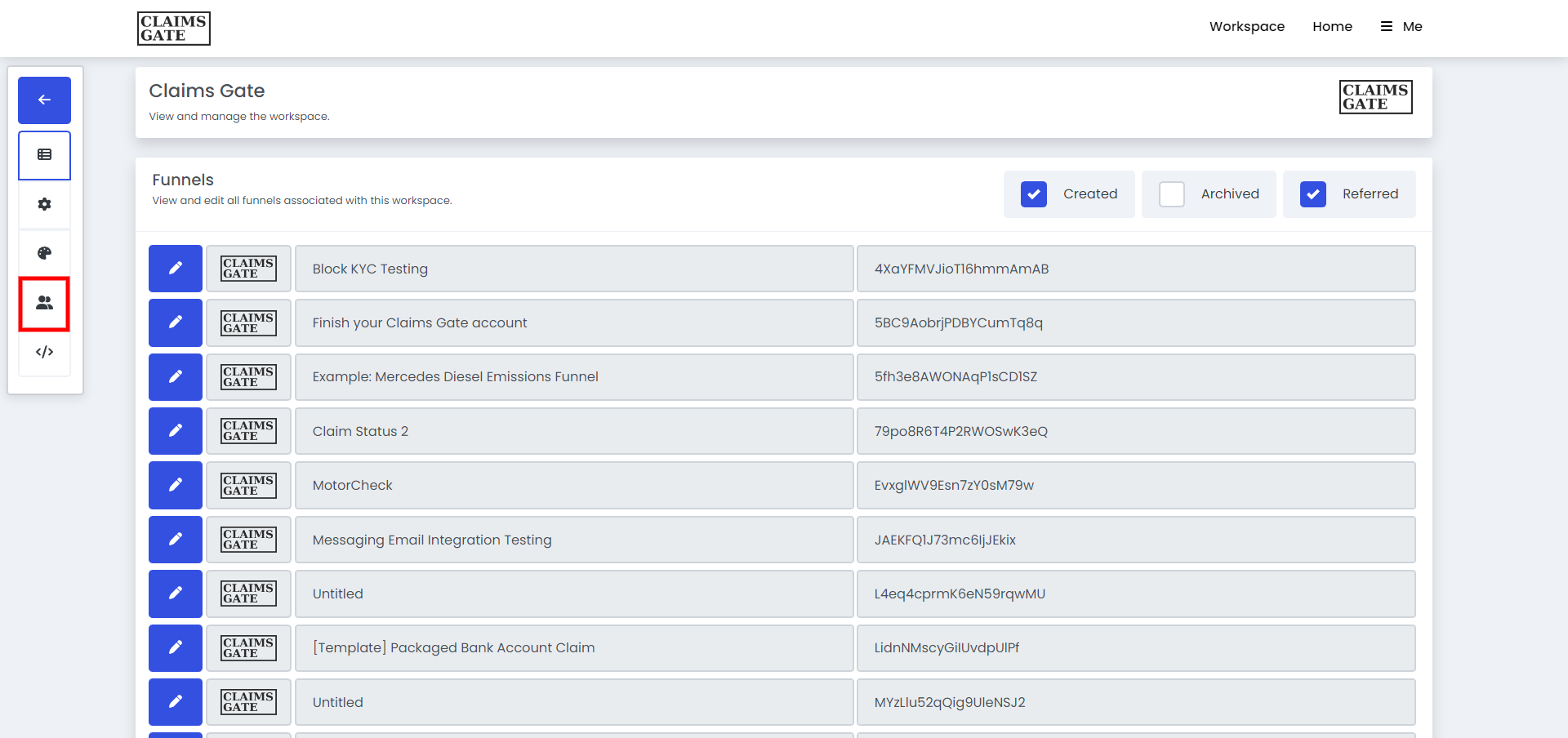1568x738 pixels.
Task: Click the Messaging Email Integration Testing thumbnail
Action: pyautogui.click(x=248, y=540)
